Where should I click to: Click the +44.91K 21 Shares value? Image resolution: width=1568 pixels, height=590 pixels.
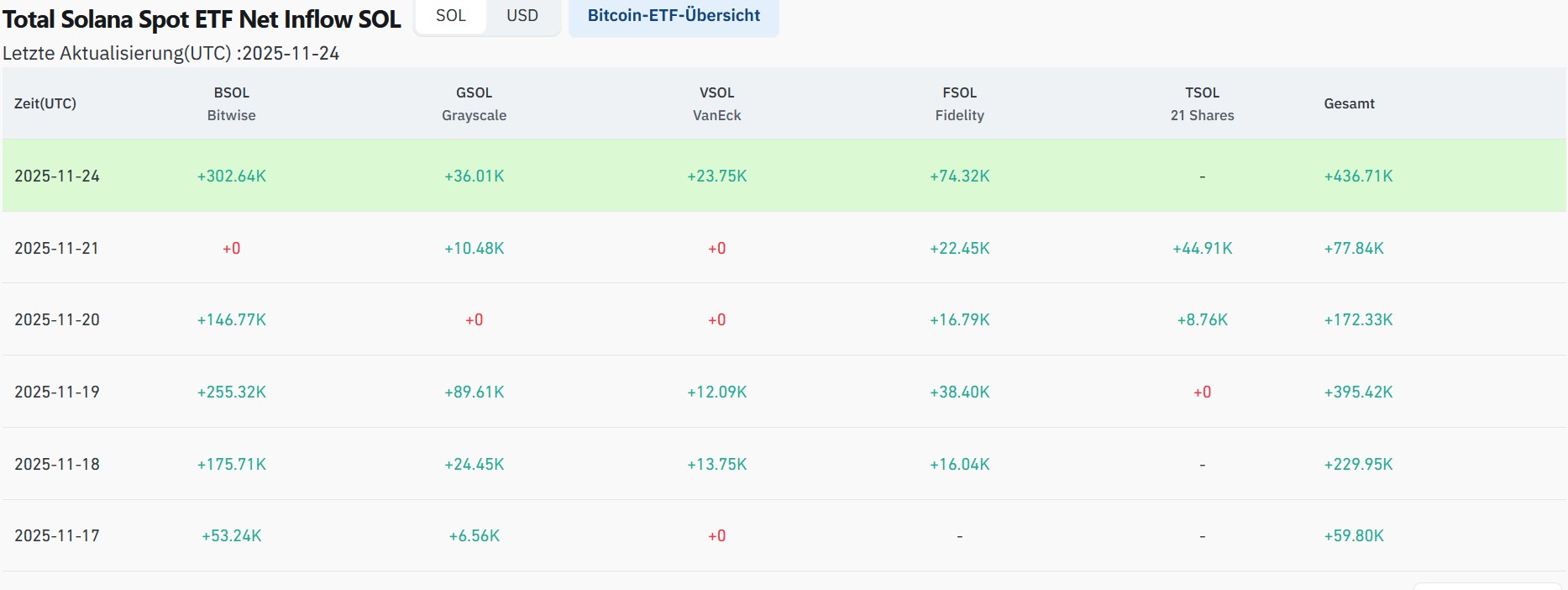(x=1203, y=248)
